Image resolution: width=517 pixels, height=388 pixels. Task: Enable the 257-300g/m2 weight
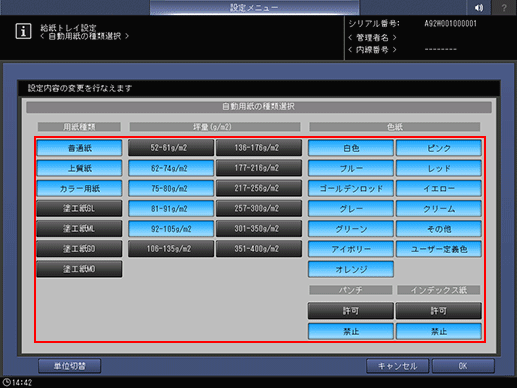(259, 209)
